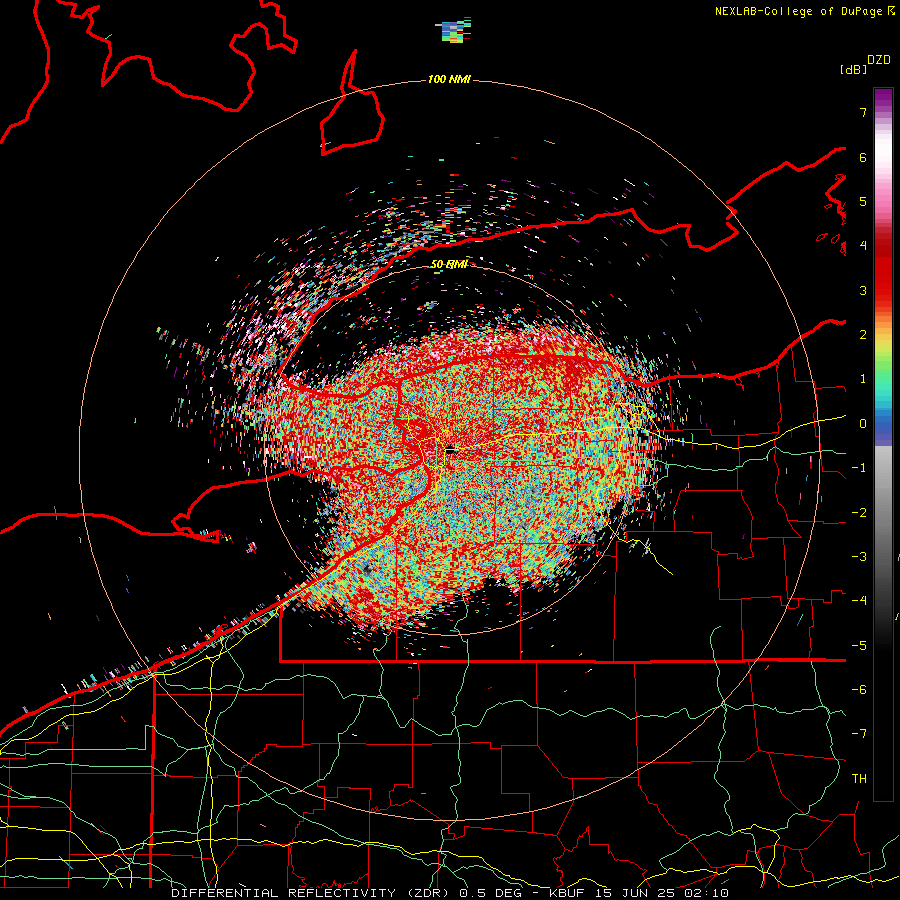Viewport: 900px width, 900px height.
Task: Click the 7 value on color scale
Action: pyautogui.click(x=863, y=112)
